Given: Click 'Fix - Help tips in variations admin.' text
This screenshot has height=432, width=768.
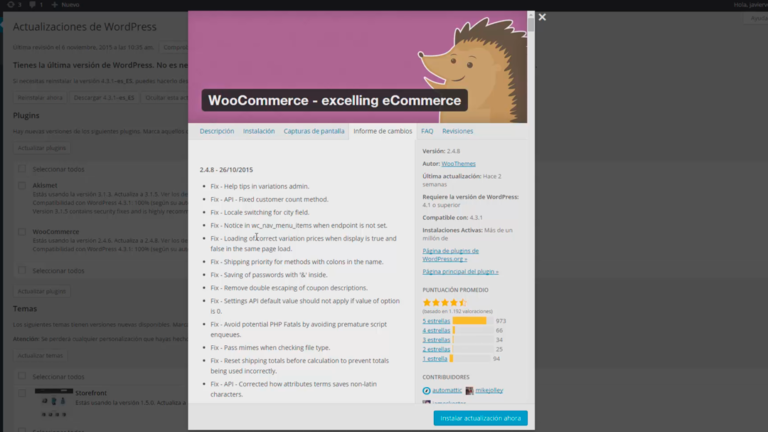Looking at the screenshot, I should tap(260, 186).
